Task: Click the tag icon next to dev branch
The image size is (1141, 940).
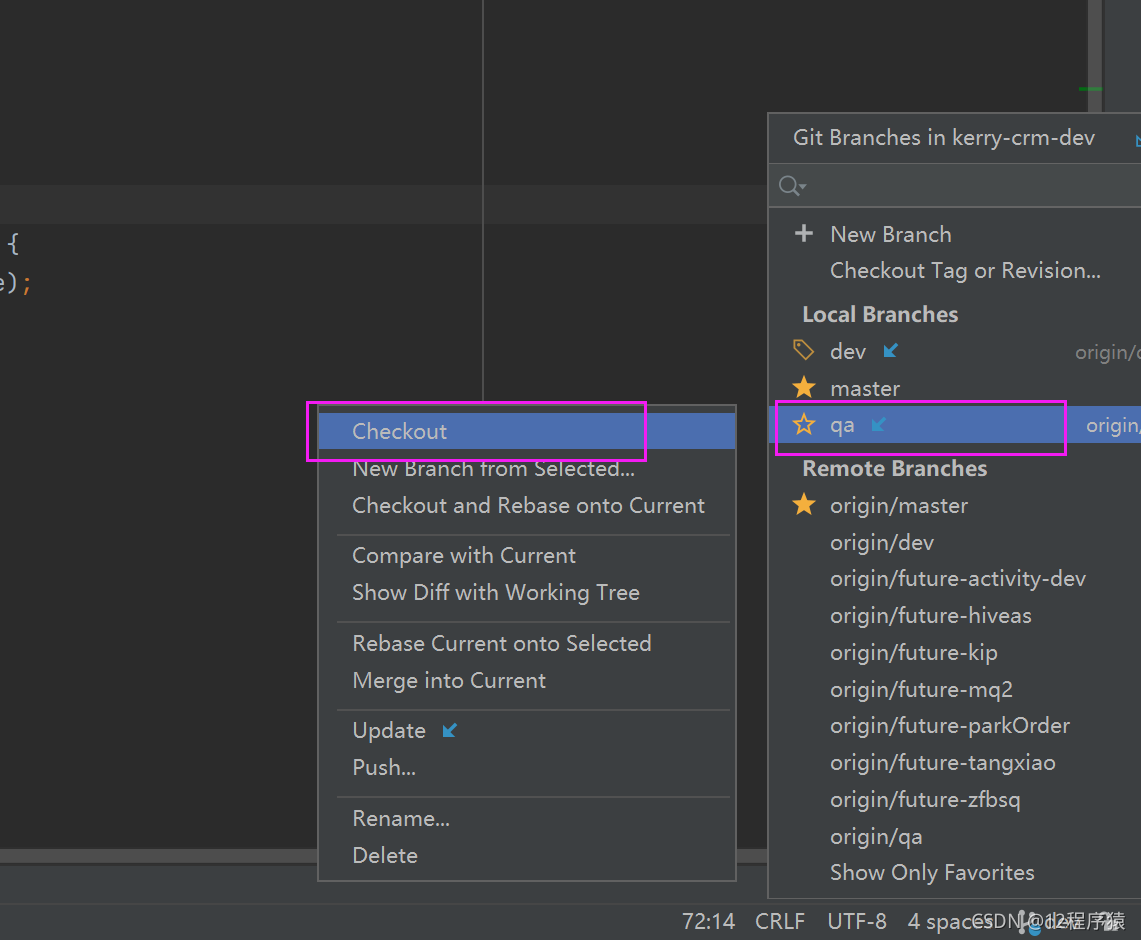Action: pos(803,350)
